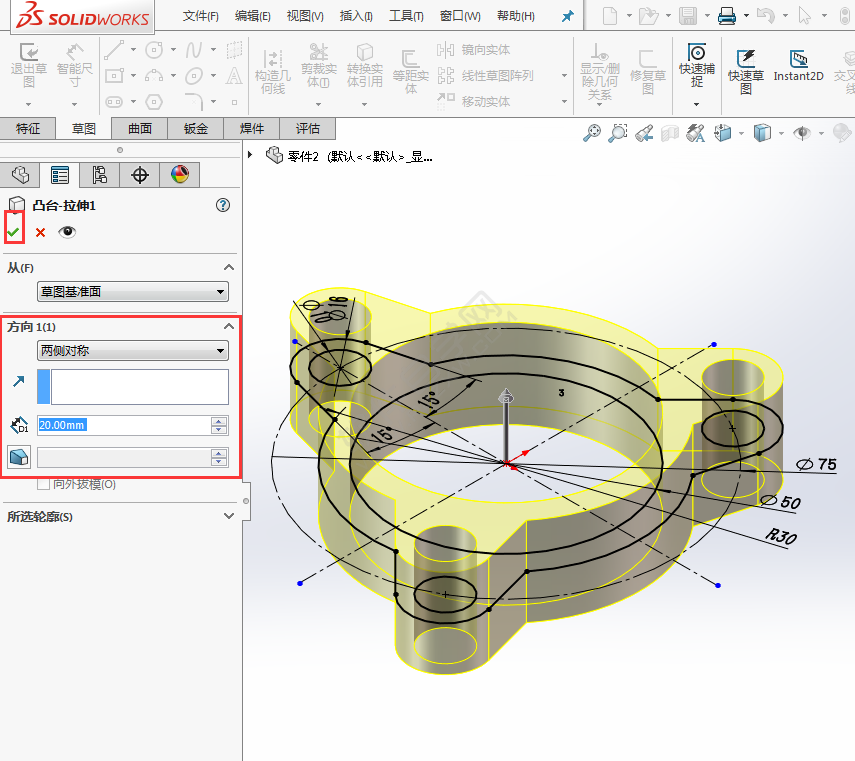
Task: Click the direction of extrusion selection box
Action: pyautogui.click(x=133, y=386)
